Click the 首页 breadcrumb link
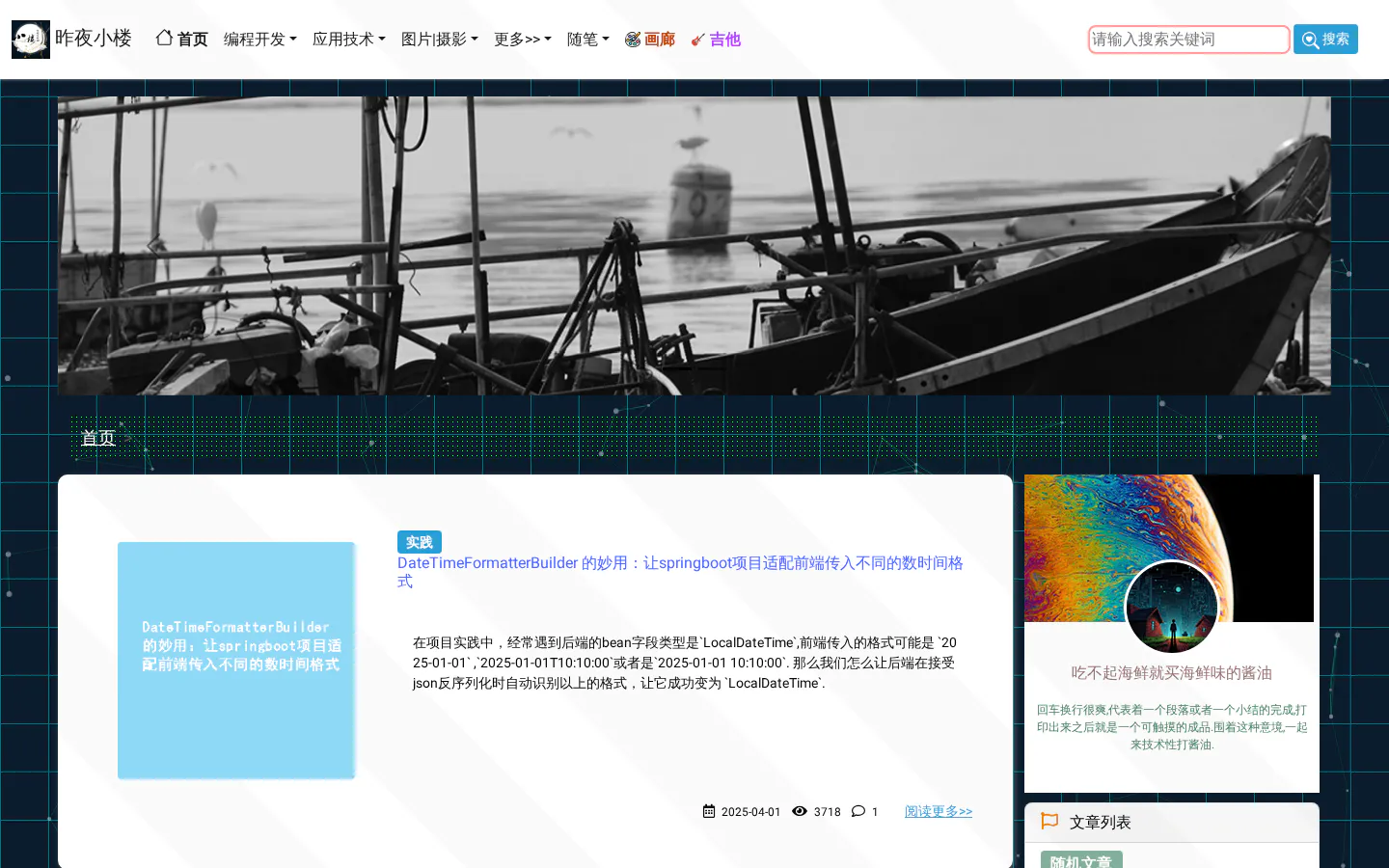 [x=98, y=438]
